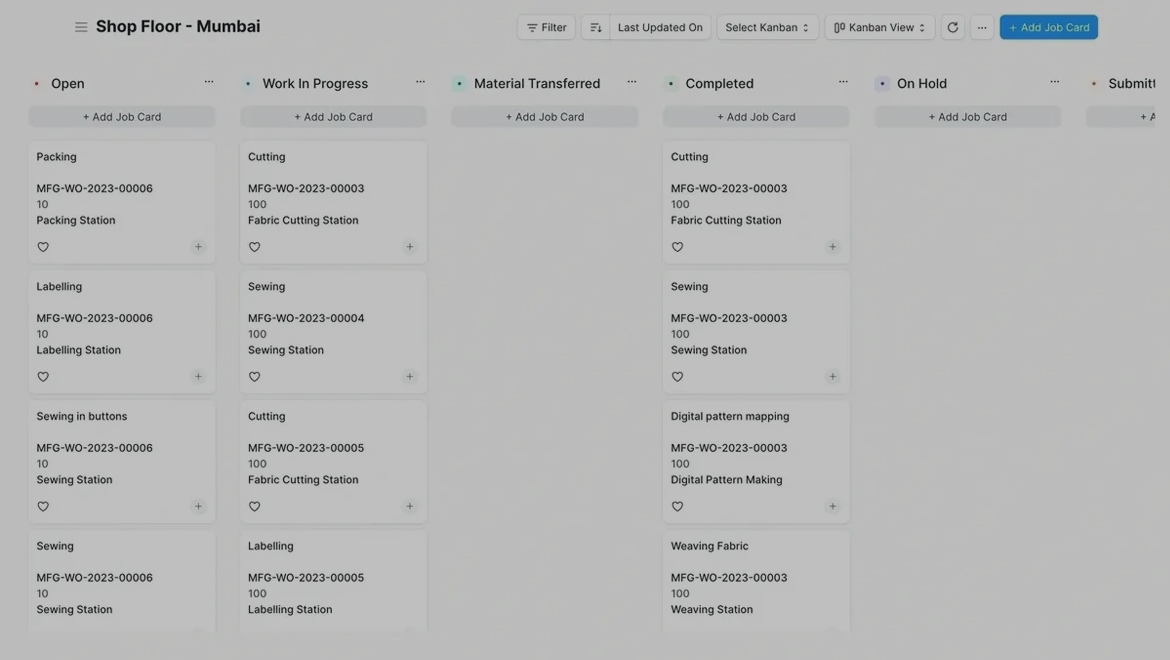Click the blue Add Job Card button
Viewport: 1170px width, 660px height.
(1048, 27)
